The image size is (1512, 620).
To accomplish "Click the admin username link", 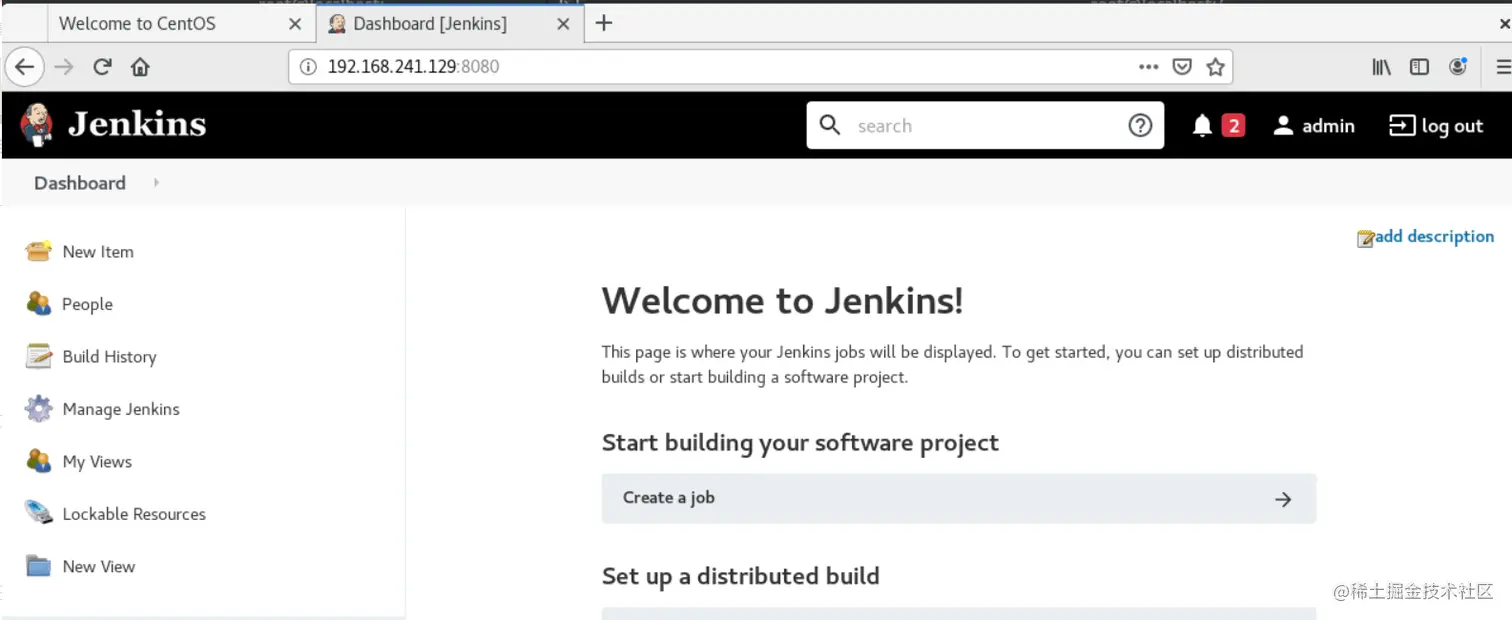I will coord(1328,126).
